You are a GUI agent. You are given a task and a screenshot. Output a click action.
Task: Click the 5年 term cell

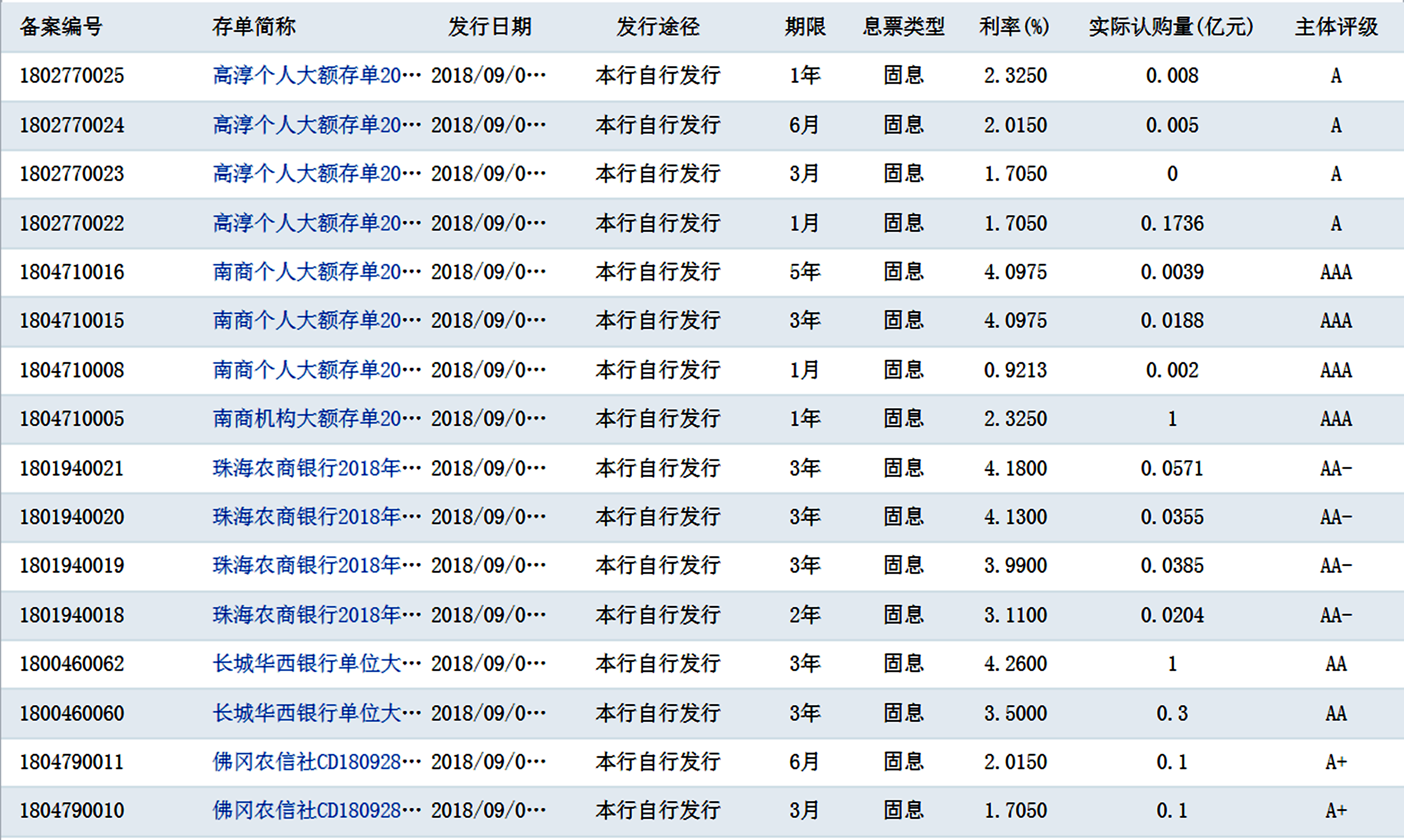coord(805,272)
